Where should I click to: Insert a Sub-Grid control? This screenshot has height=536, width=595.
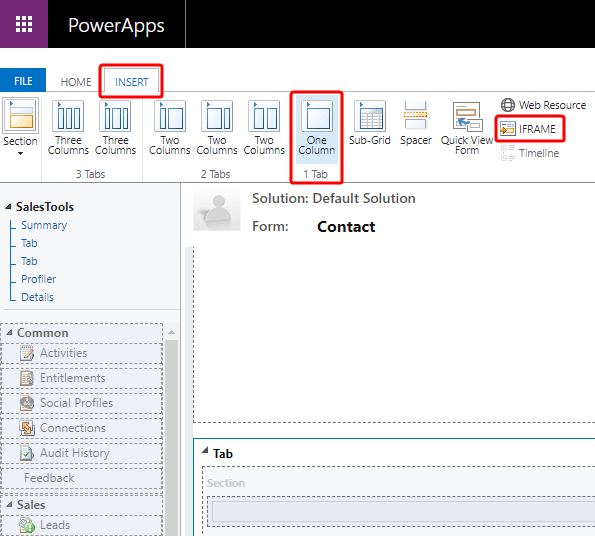370,123
